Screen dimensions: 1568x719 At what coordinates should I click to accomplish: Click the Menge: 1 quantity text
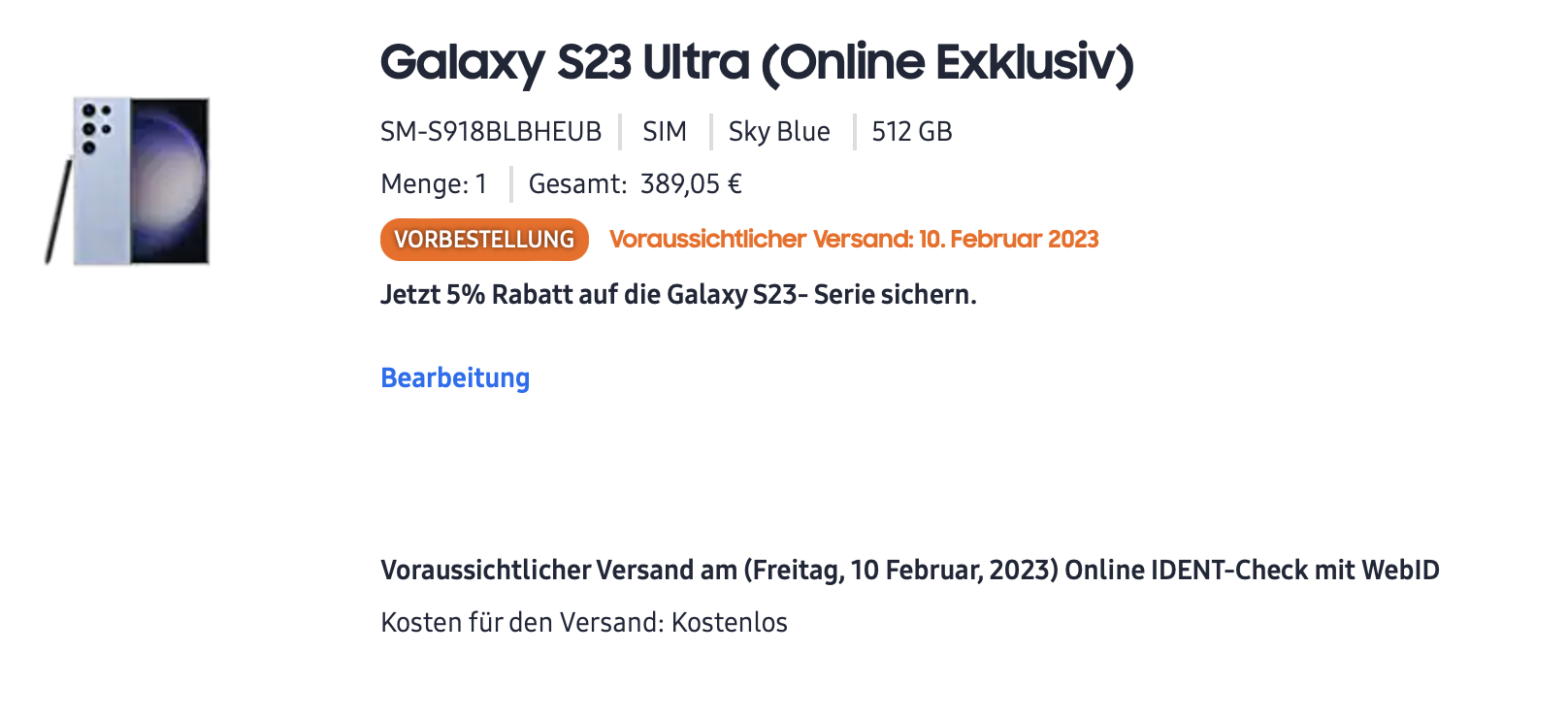[434, 184]
